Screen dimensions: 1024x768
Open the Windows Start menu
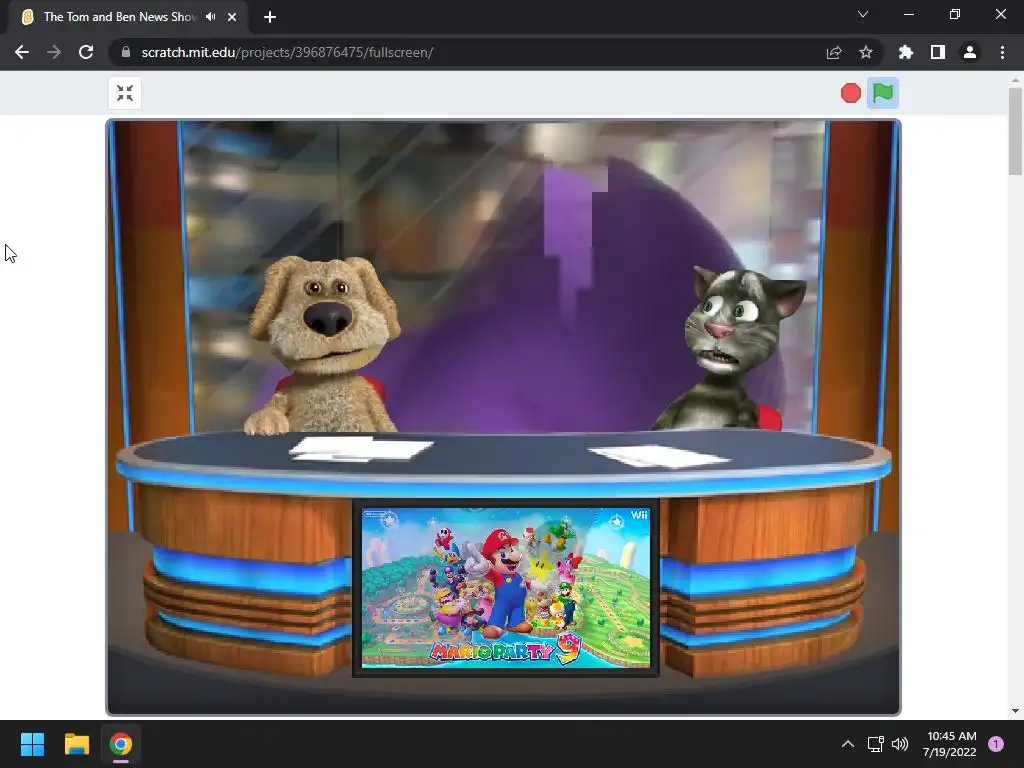(32, 744)
